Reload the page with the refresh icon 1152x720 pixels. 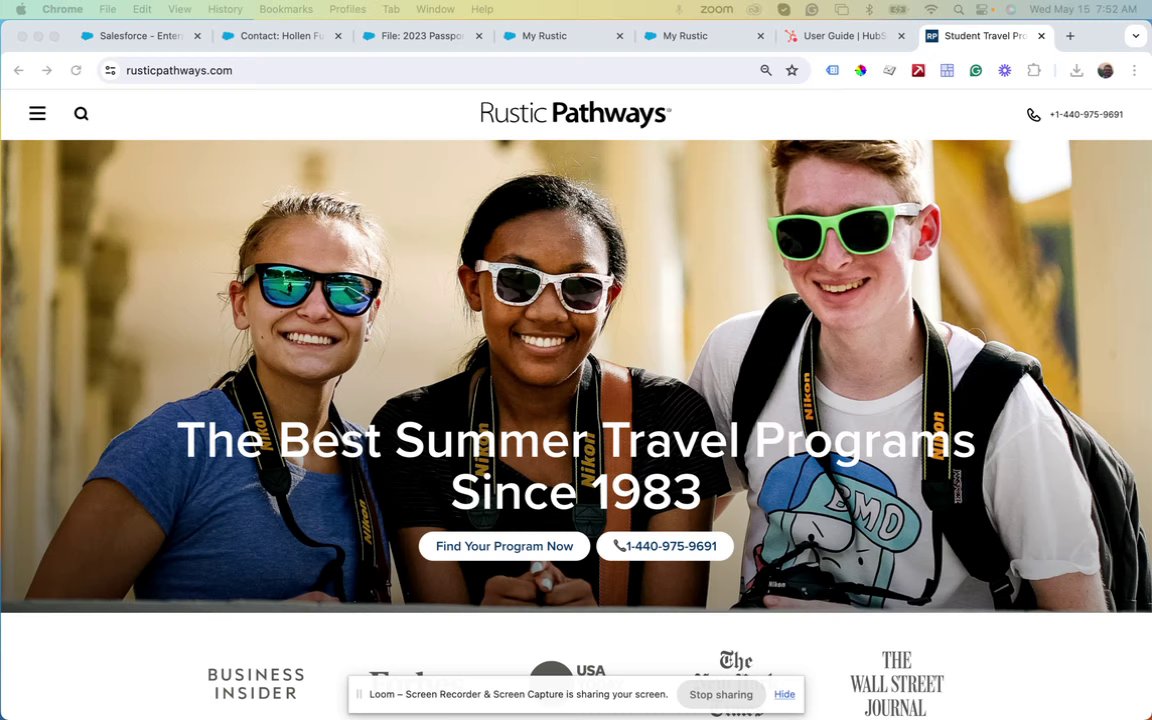click(x=76, y=71)
